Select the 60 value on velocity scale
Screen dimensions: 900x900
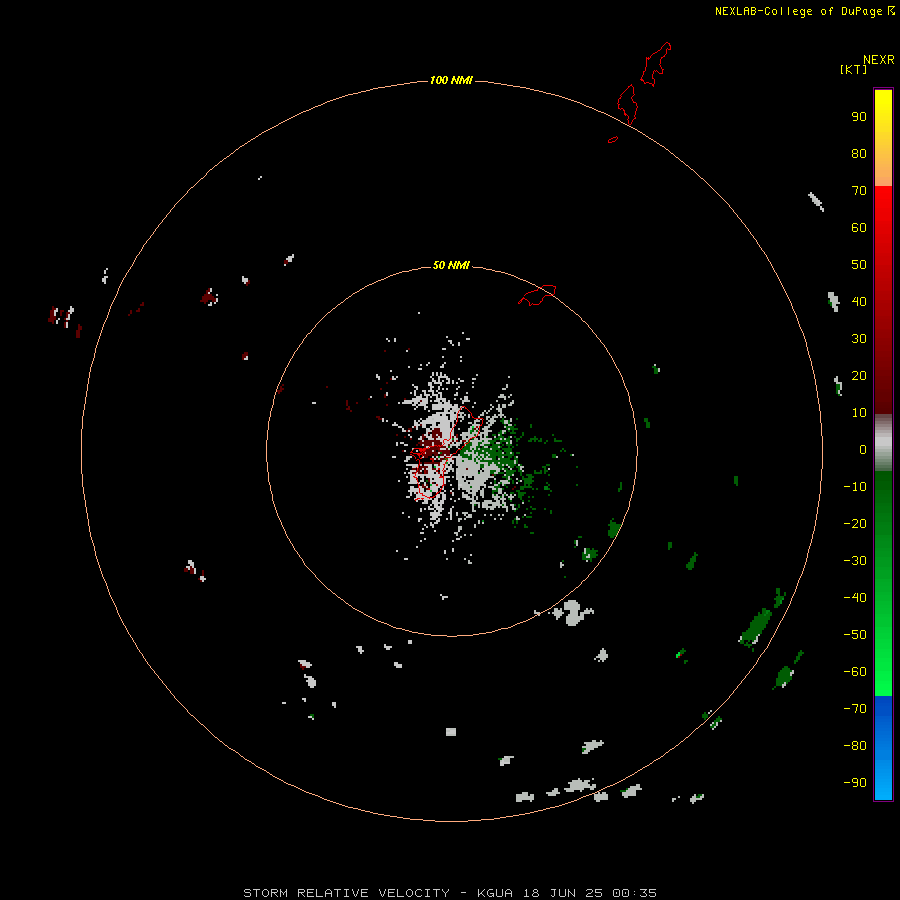tap(859, 227)
